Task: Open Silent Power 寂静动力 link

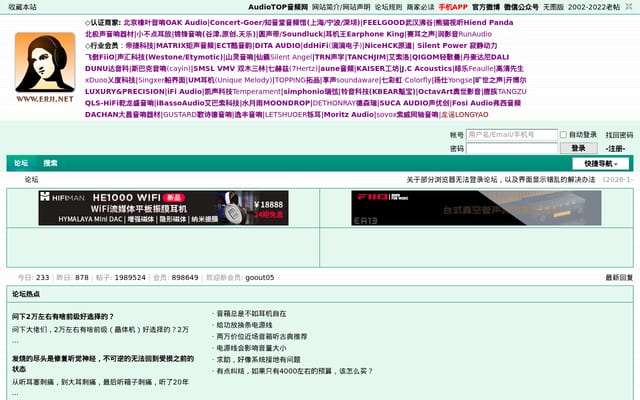Action: [x=457, y=45]
